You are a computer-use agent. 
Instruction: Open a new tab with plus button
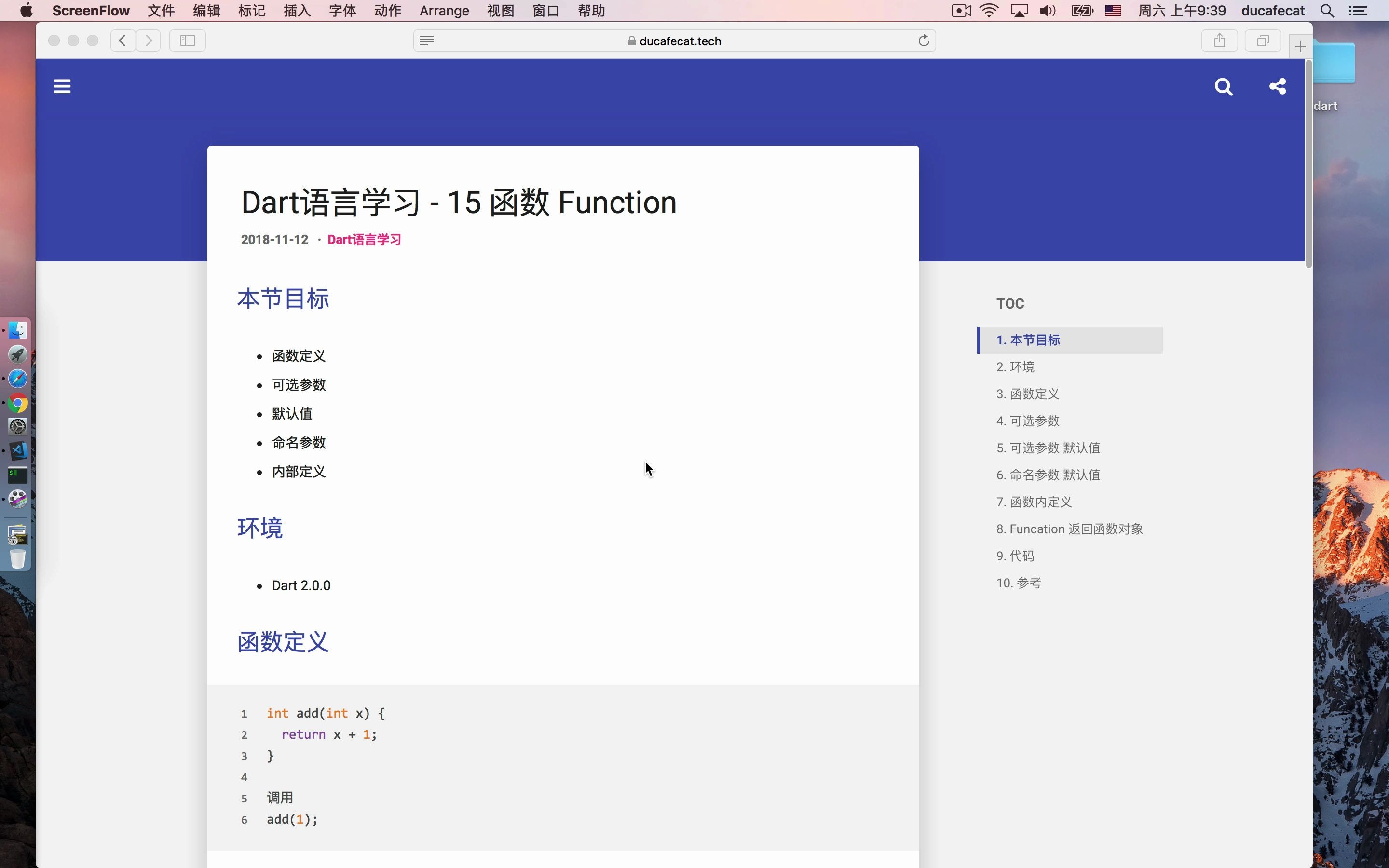1300,47
